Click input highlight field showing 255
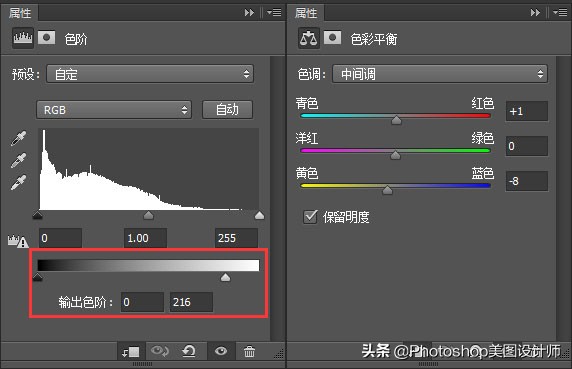 pos(236,238)
